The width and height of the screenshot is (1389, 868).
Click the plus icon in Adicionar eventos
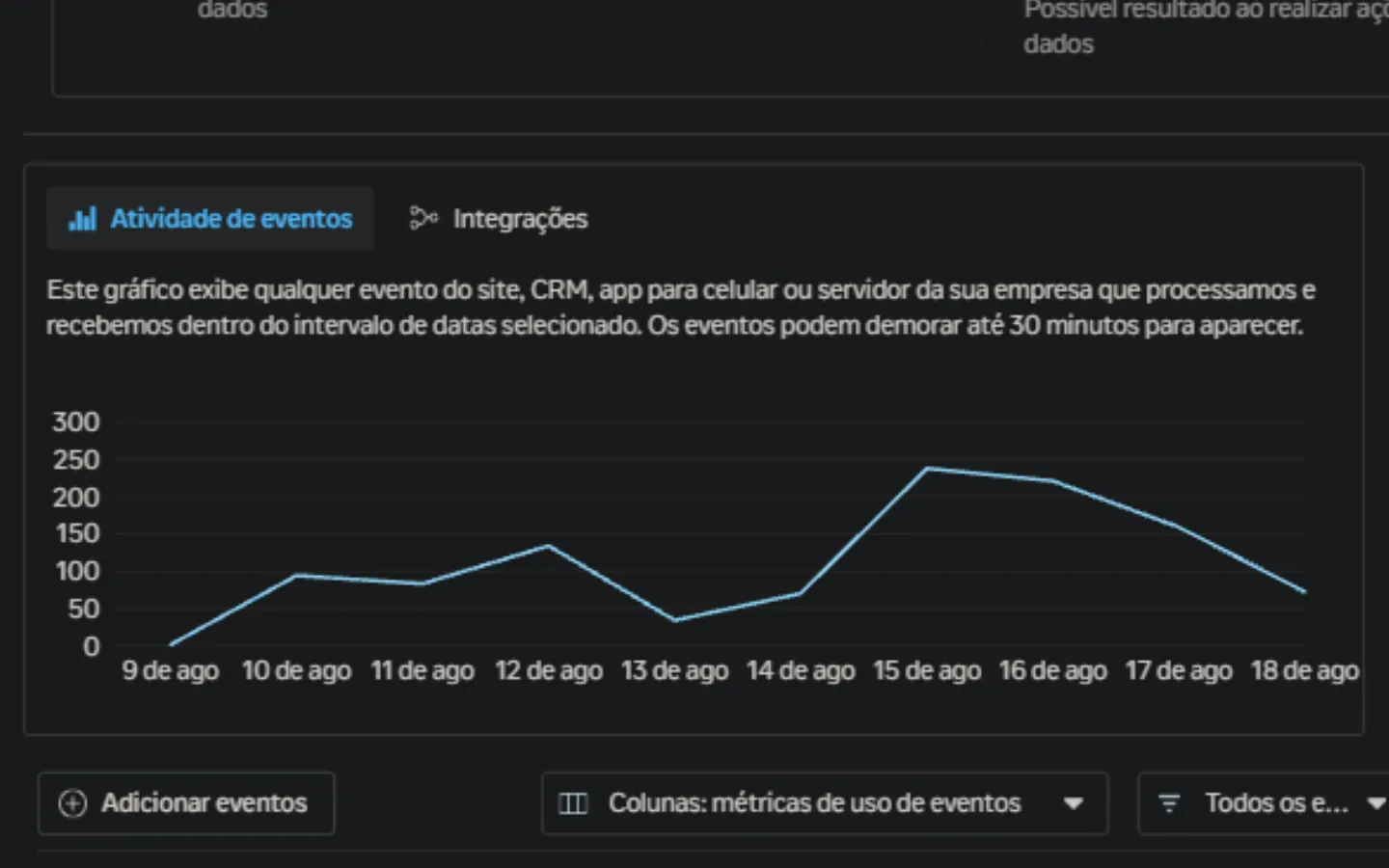(x=73, y=803)
